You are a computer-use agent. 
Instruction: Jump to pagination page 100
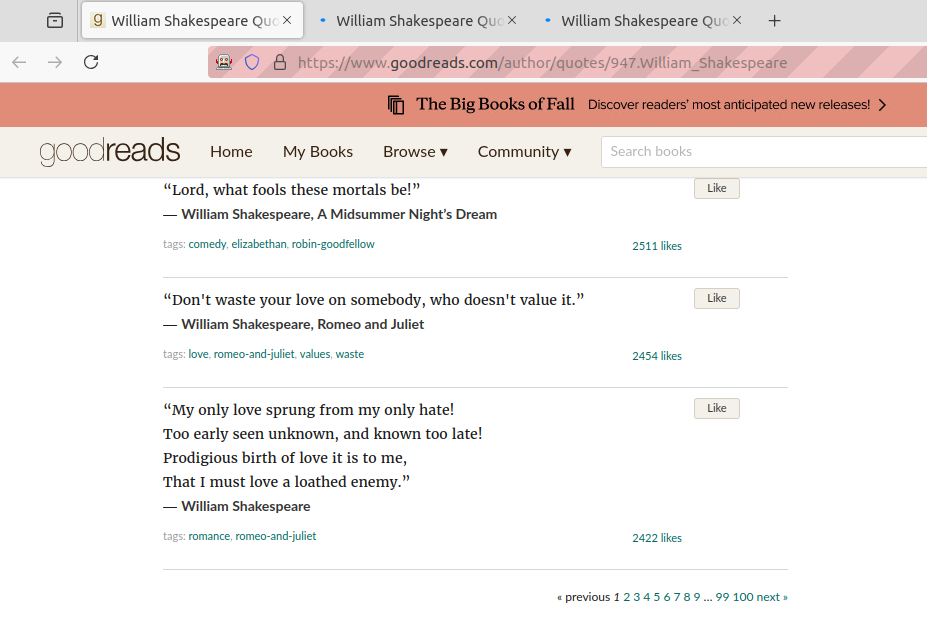tap(743, 596)
